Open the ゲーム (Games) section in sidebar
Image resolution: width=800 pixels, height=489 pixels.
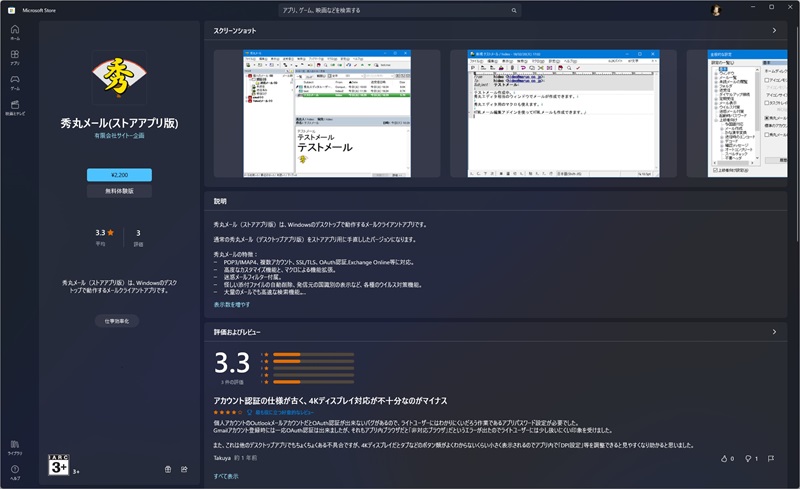pyautogui.click(x=15, y=82)
